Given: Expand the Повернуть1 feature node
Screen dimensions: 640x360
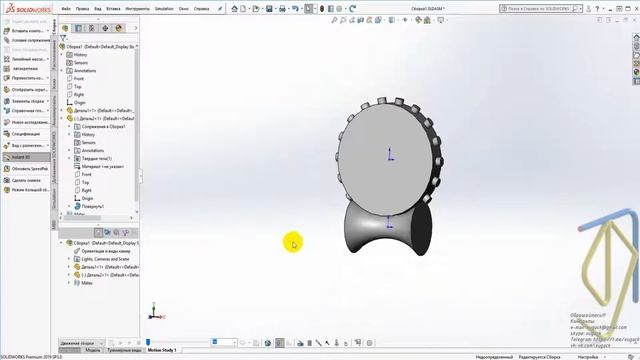Looking at the screenshot, I should click(x=69, y=206).
